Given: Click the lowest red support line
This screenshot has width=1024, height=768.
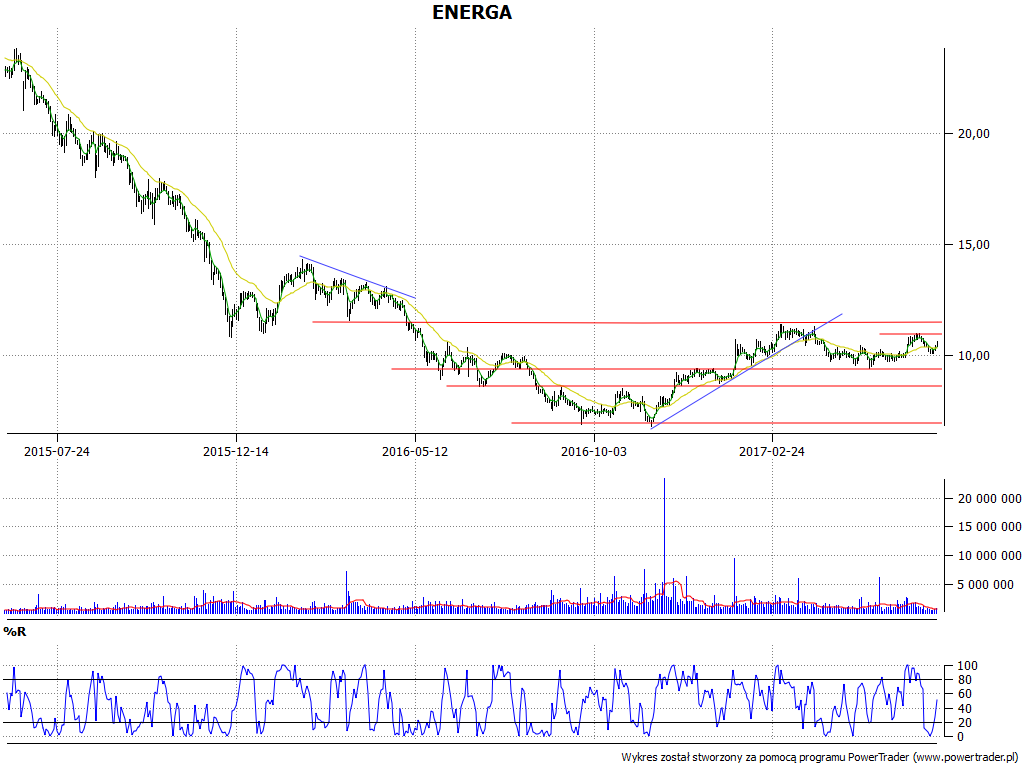Looking at the screenshot, I should pyautogui.click(x=726, y=423).
